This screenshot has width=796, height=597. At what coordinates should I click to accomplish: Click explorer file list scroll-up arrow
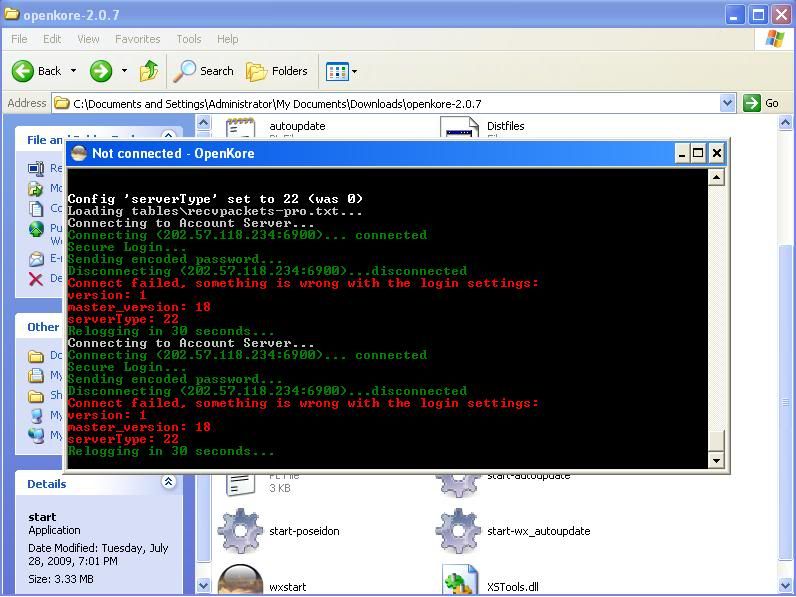(x=785, y=122)
